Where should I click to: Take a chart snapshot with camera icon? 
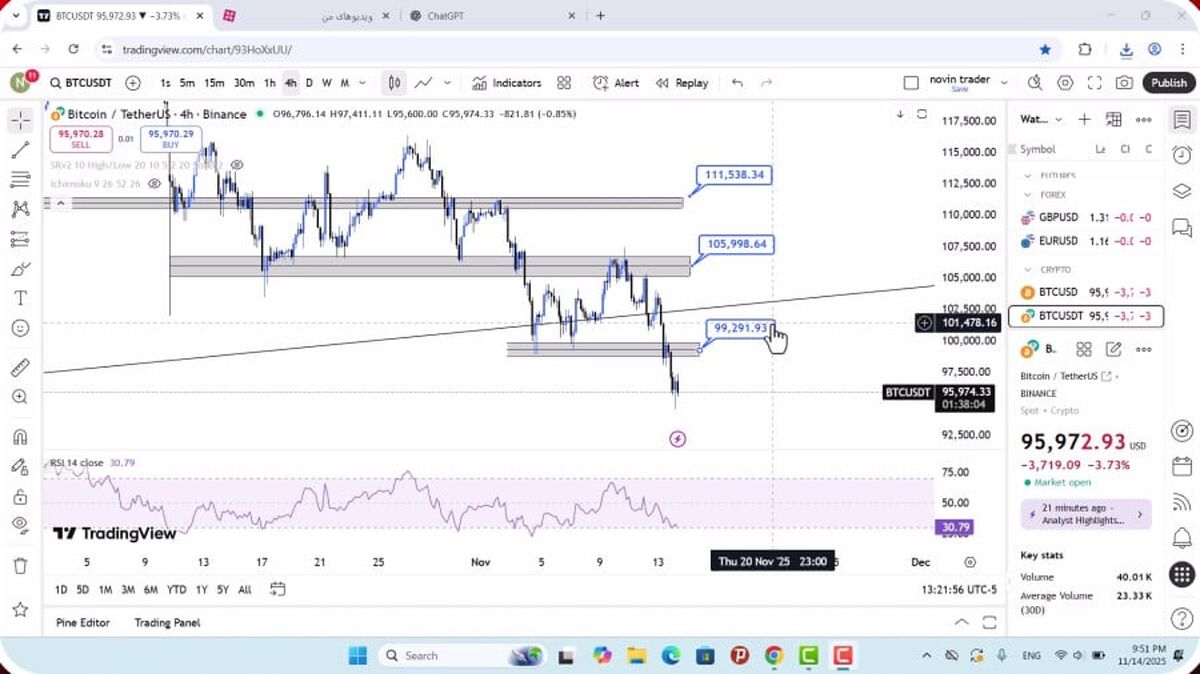(x=1124, y=83)
